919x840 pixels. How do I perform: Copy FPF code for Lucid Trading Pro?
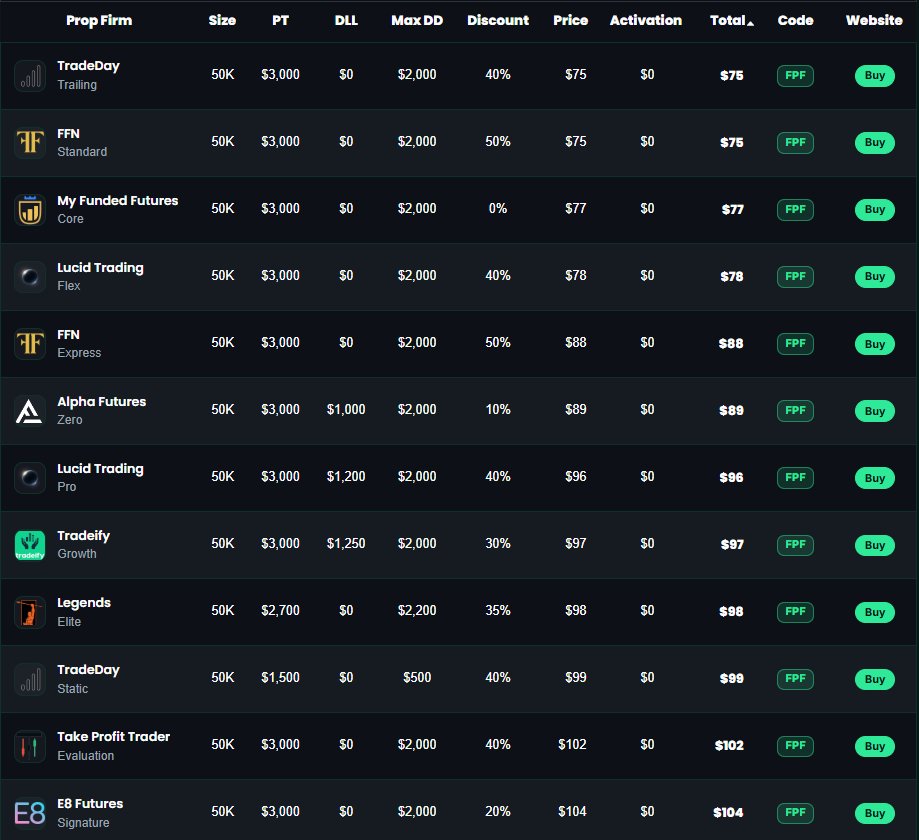click(x=795, y=477)
